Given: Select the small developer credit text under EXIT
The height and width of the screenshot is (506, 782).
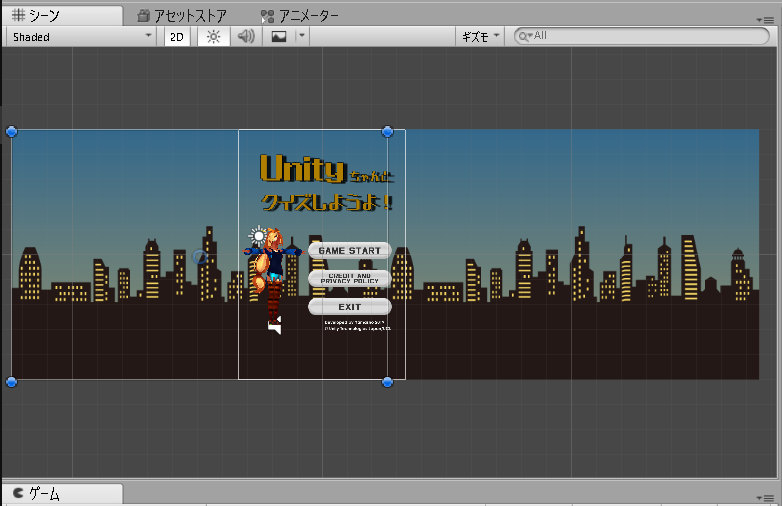Looking at the screenshot, I should pyautogui.click(x=358, y=326).
